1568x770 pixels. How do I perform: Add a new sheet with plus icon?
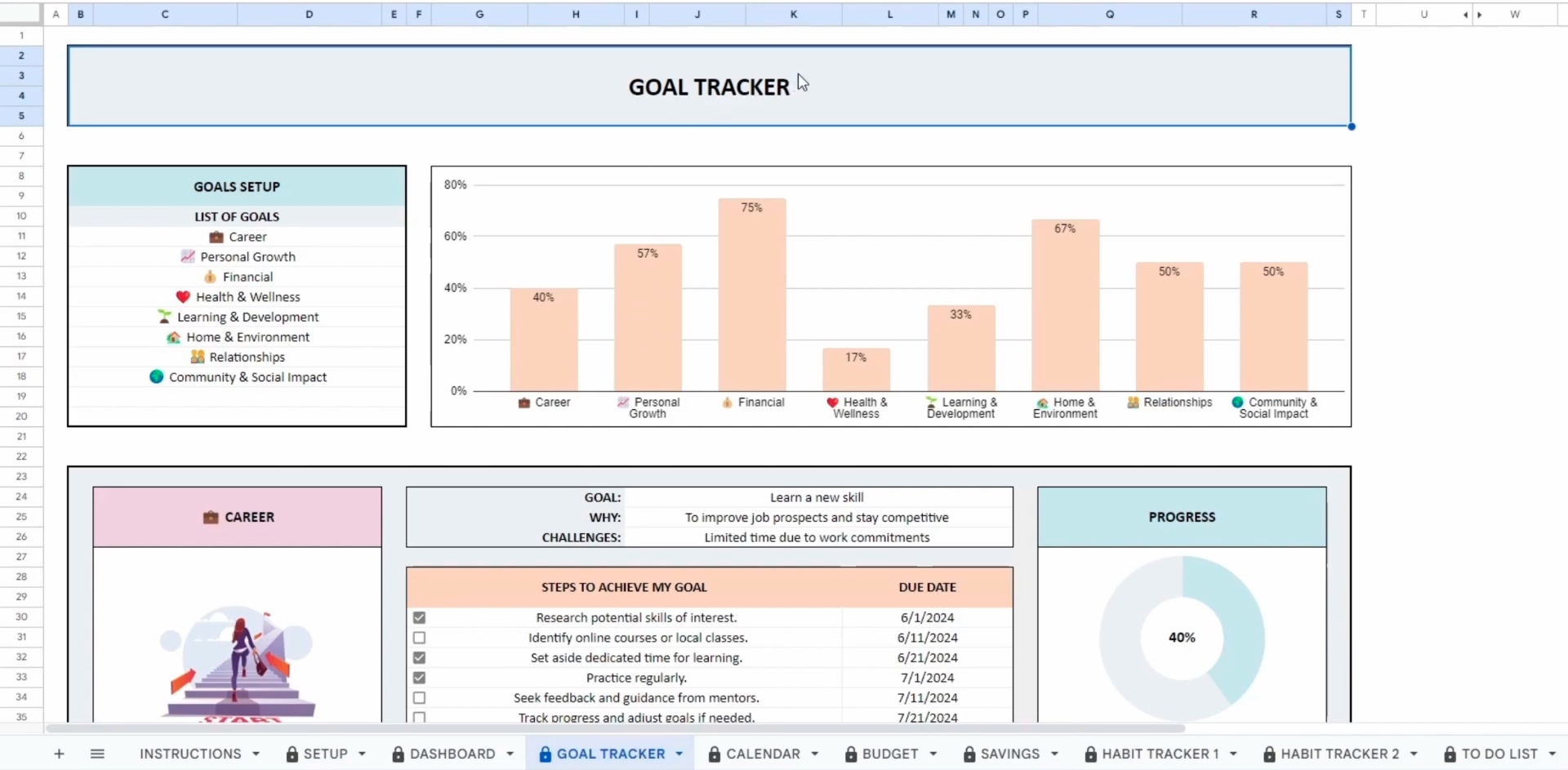pos(59,754)
